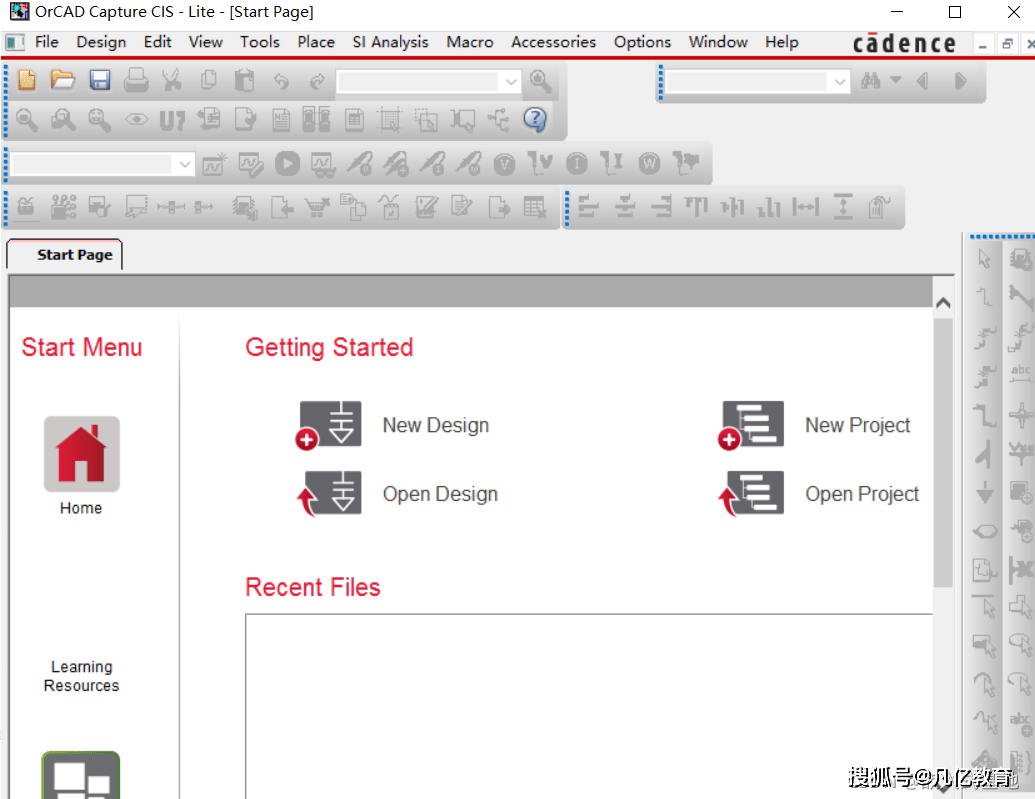Click the Current marker I circle icon

pyautogui.click(x=577, y=164)
